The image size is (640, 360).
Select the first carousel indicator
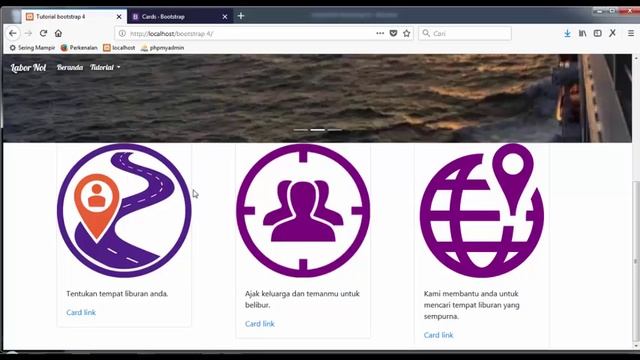[301, 130]
